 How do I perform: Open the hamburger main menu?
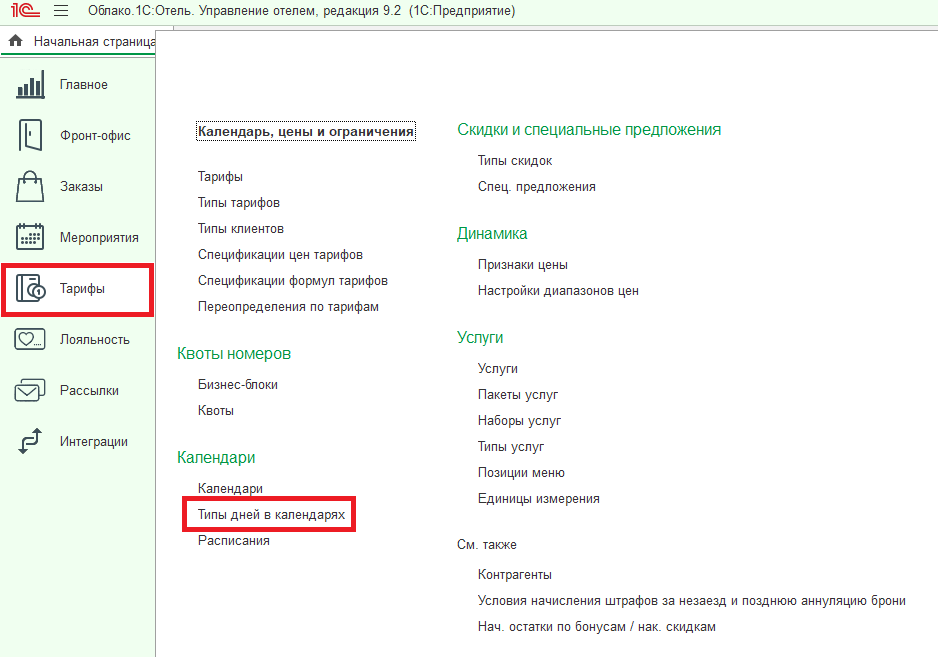[x=61, y=11]
